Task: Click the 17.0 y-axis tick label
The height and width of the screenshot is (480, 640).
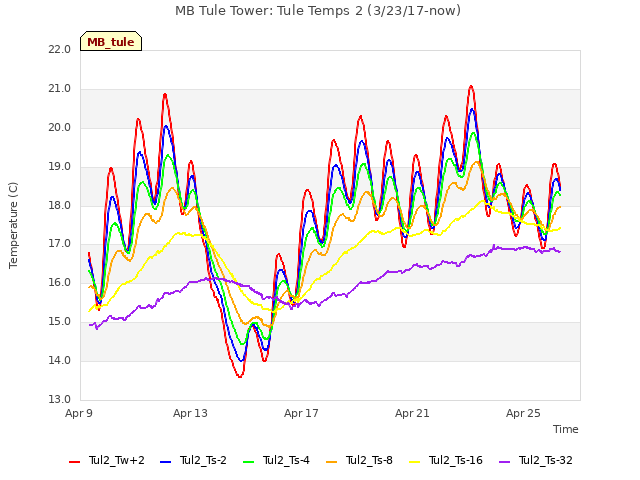Action: pyautogui.click(x=60, y=244)
